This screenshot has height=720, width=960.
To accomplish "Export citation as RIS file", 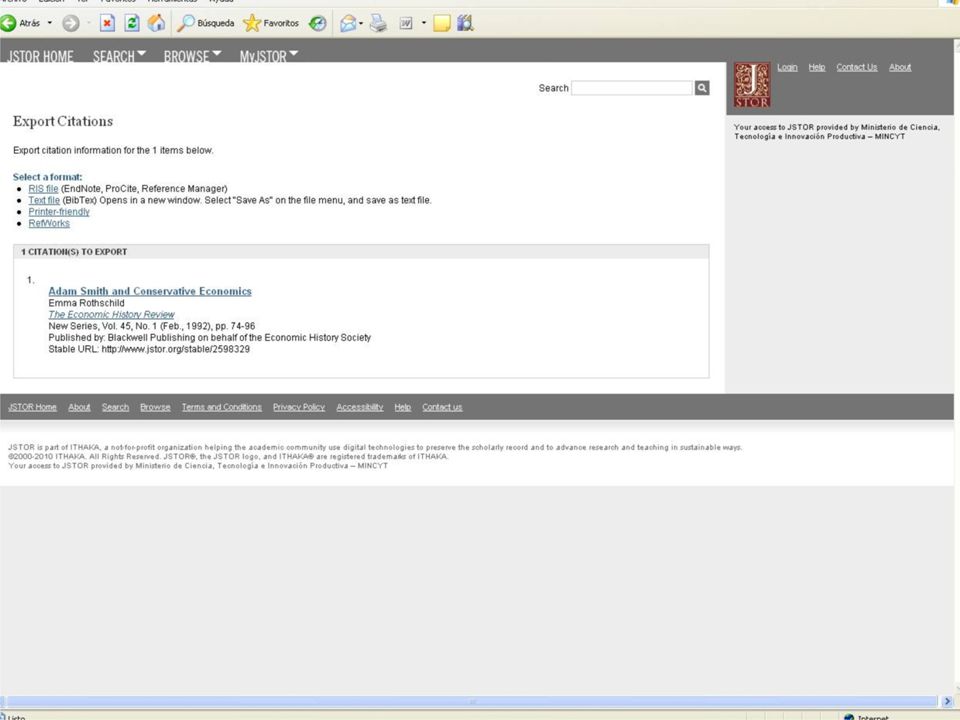I will [x=43, y=189].
